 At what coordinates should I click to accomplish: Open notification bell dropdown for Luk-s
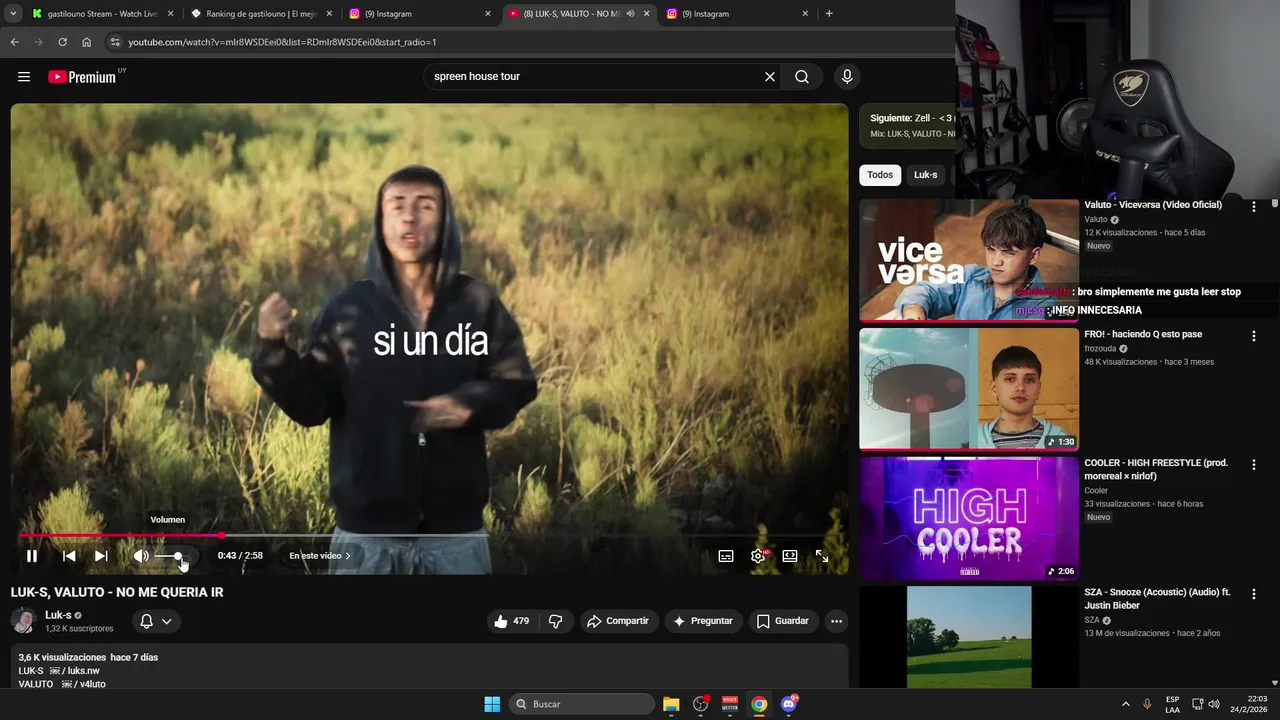click(x=156, y=621)
